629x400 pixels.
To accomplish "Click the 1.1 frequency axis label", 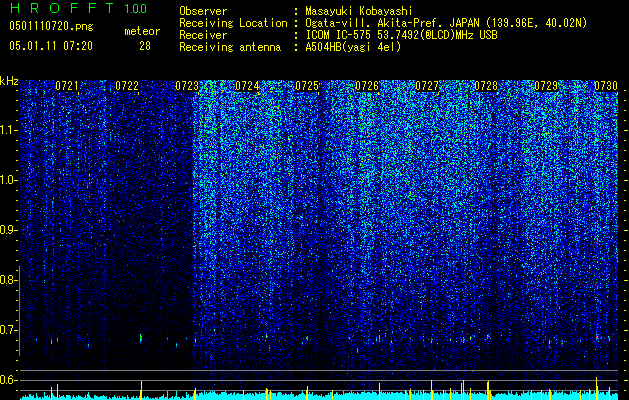I will (9, 130).
